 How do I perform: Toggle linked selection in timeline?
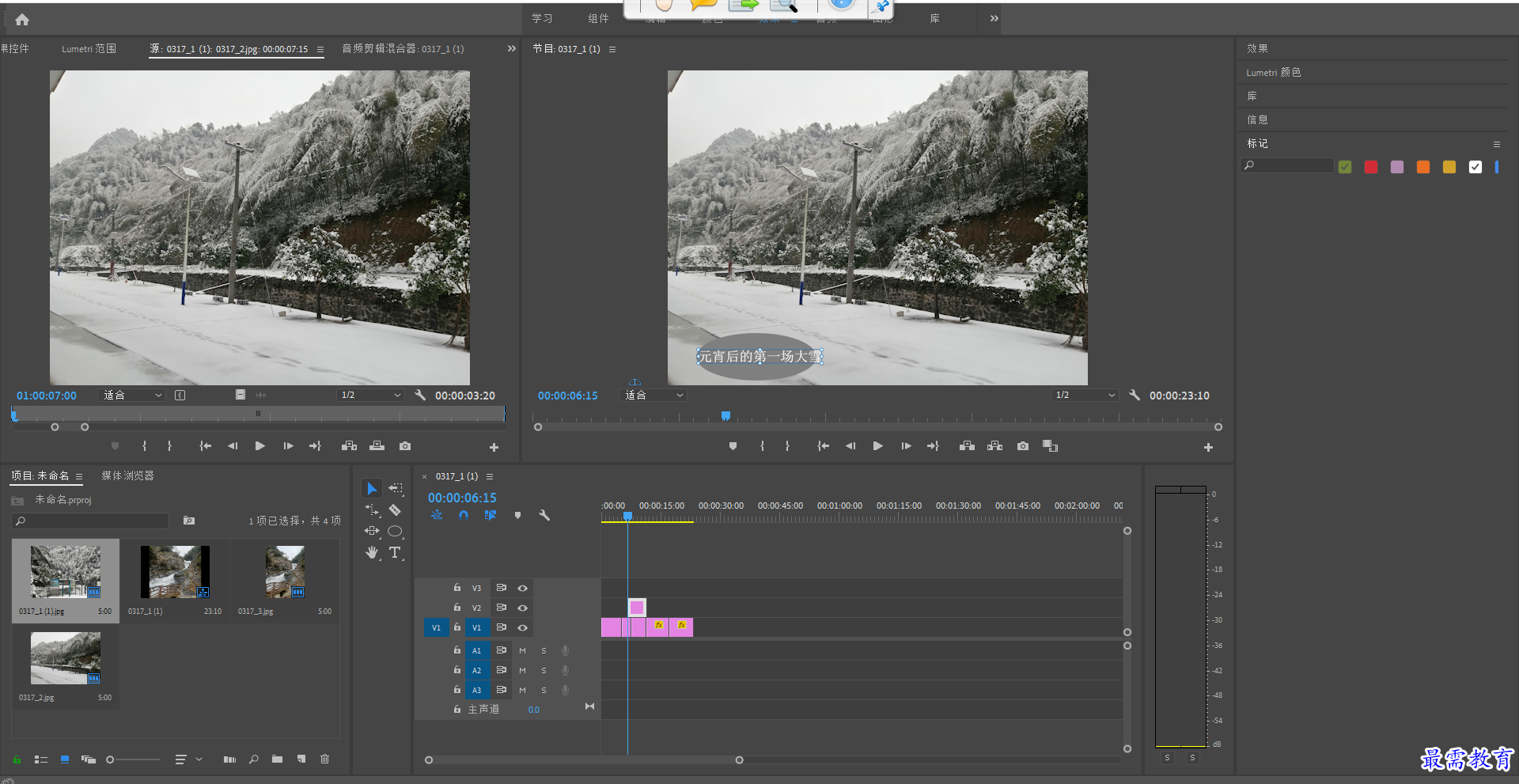pos(491,515)
